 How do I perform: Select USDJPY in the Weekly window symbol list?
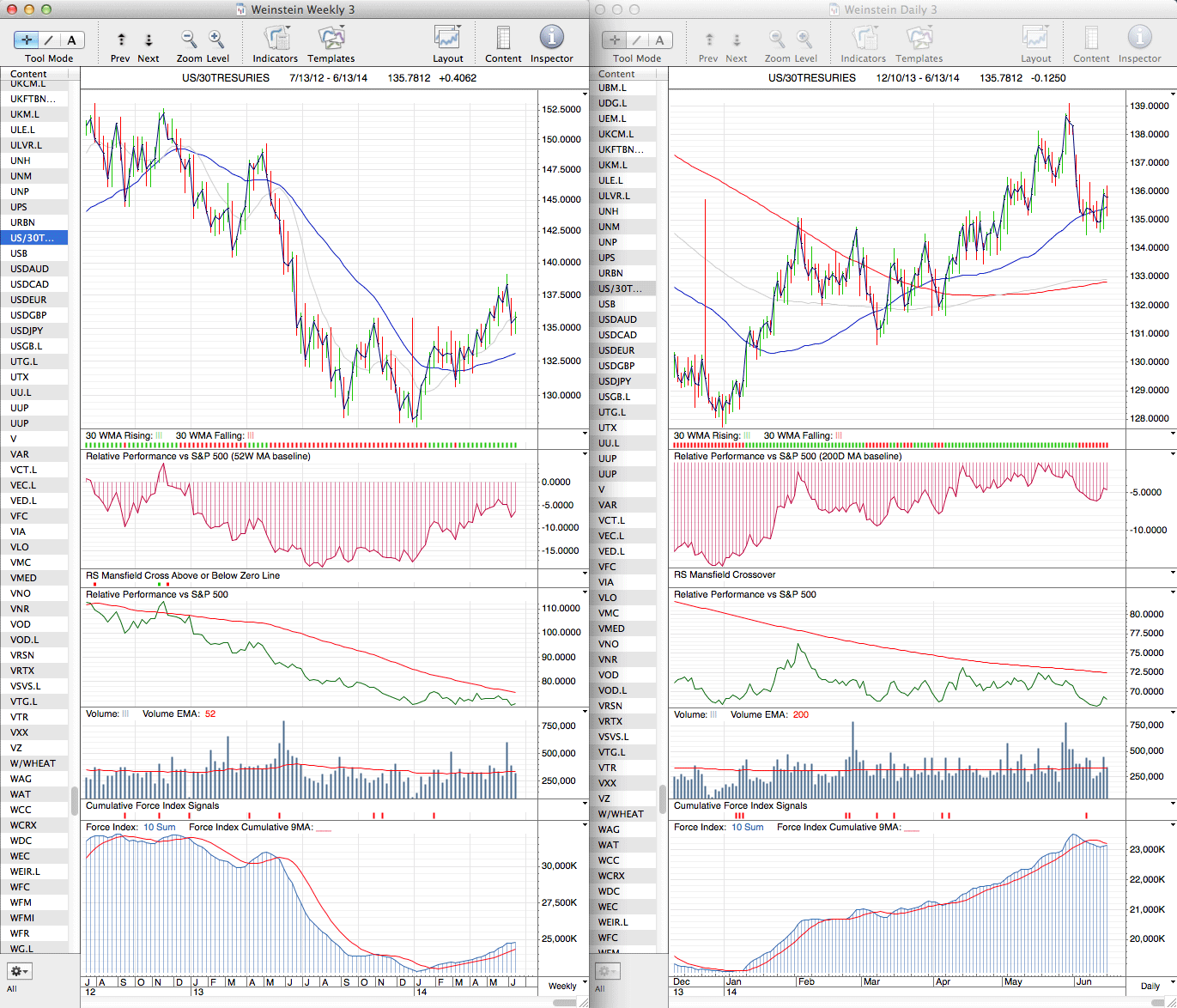point(27,331)
